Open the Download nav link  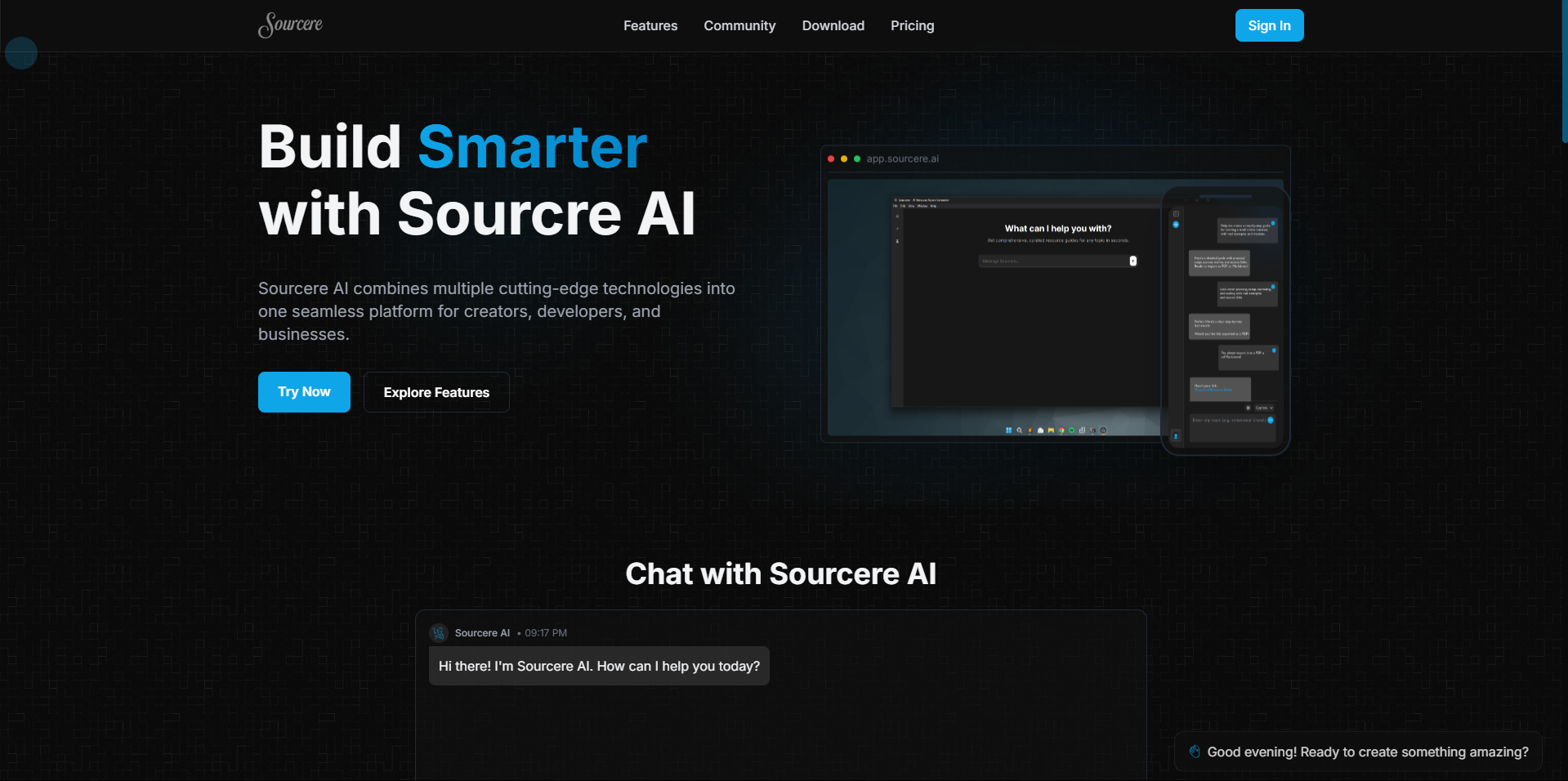click(833, 25)
